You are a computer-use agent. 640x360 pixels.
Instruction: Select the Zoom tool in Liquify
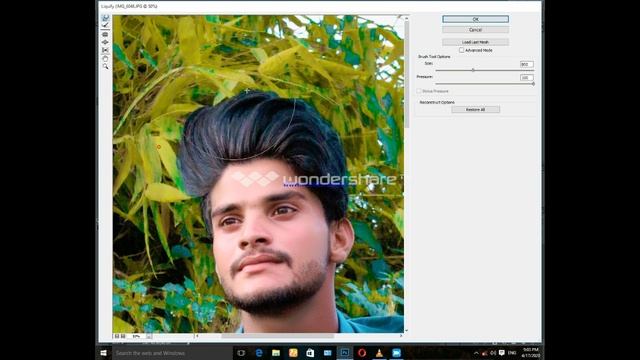105,67
